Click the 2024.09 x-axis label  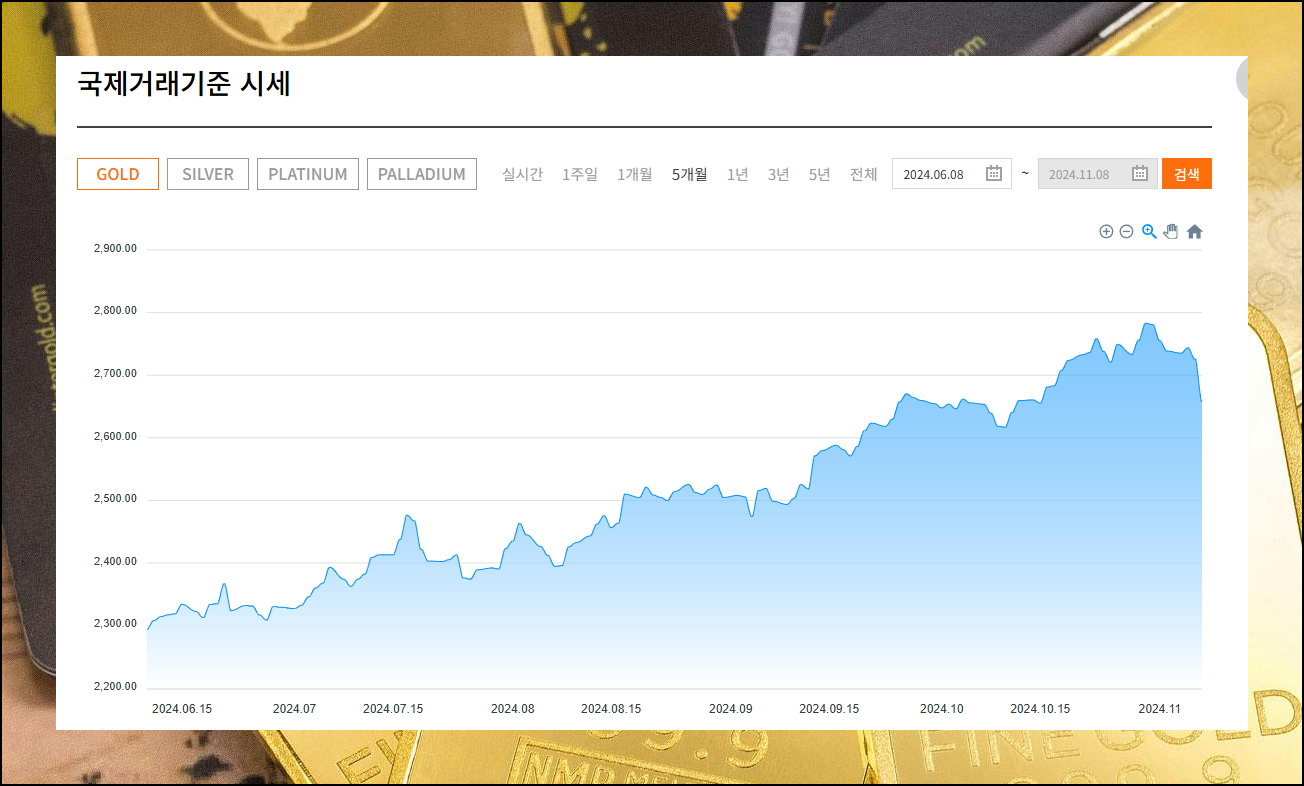point(731,708)
